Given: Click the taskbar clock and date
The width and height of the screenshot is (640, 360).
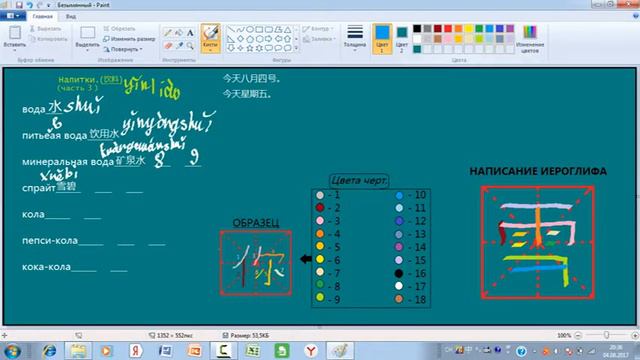Looking at the screenshot, I should 617,351.
